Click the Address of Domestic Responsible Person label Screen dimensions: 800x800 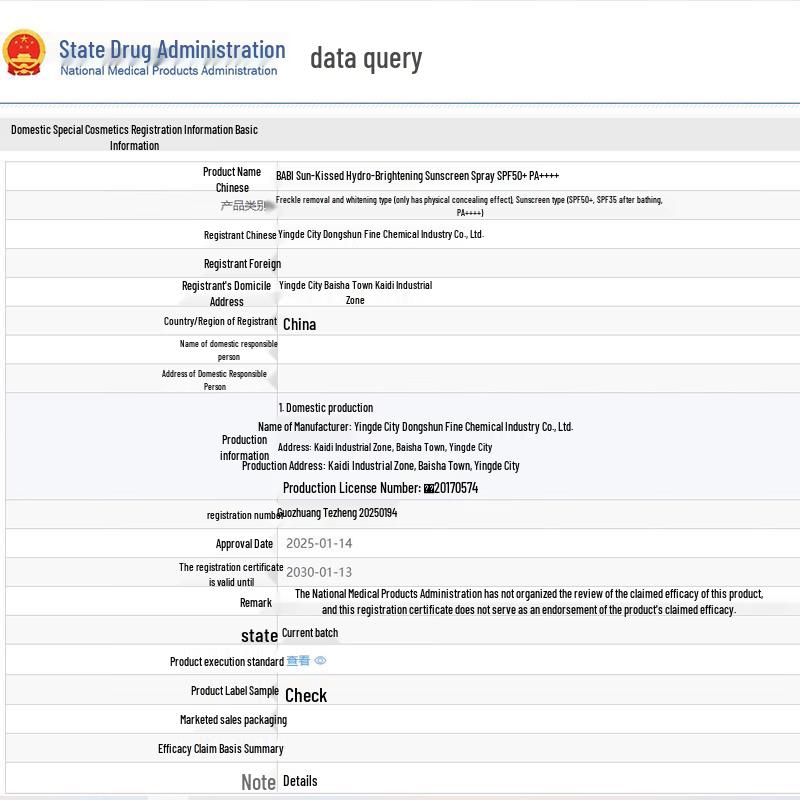(214, 380)
